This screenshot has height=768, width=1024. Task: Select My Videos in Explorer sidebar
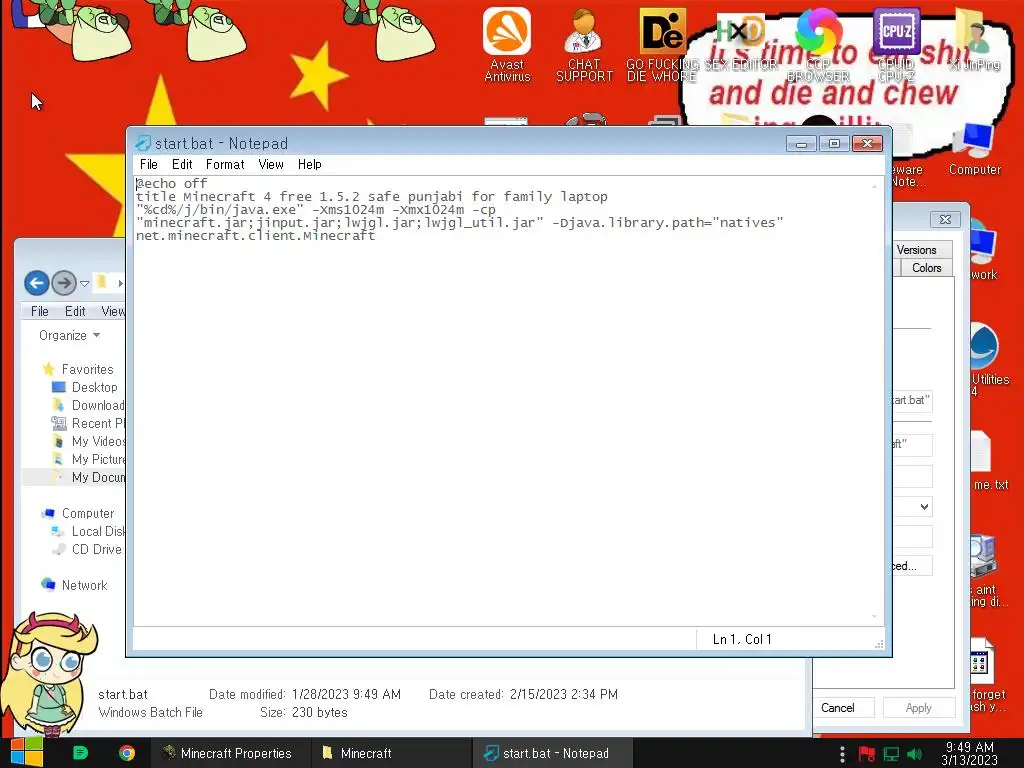[x=88, y=441]
